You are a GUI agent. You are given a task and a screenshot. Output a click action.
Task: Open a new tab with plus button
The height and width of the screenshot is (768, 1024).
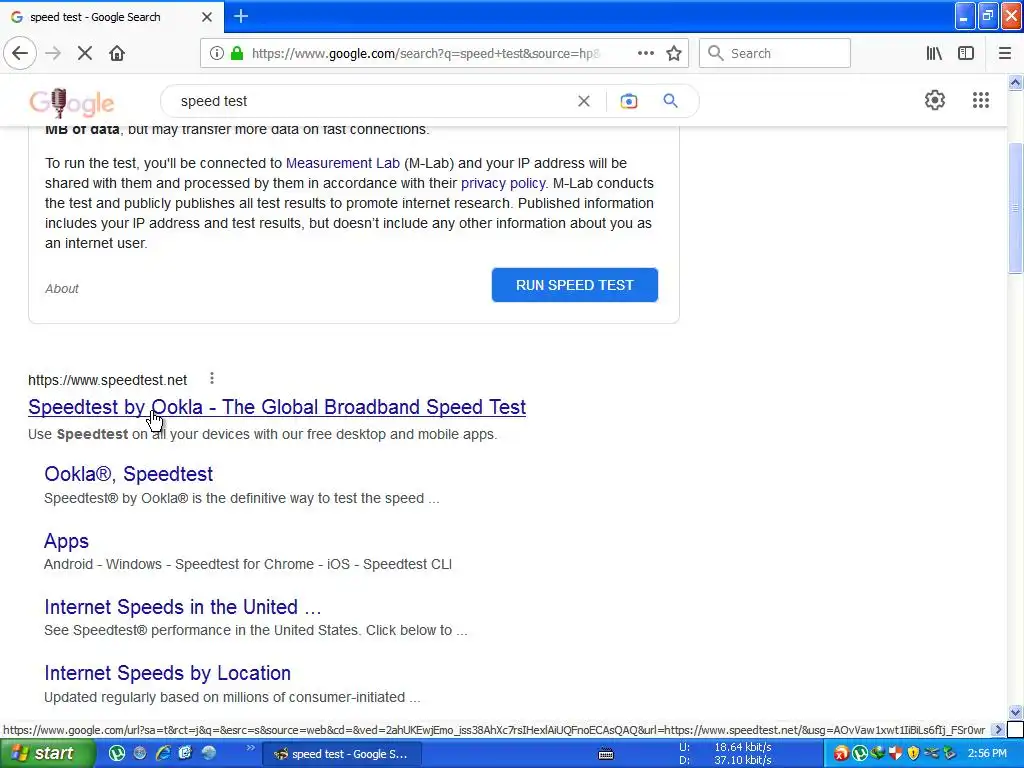241,16
